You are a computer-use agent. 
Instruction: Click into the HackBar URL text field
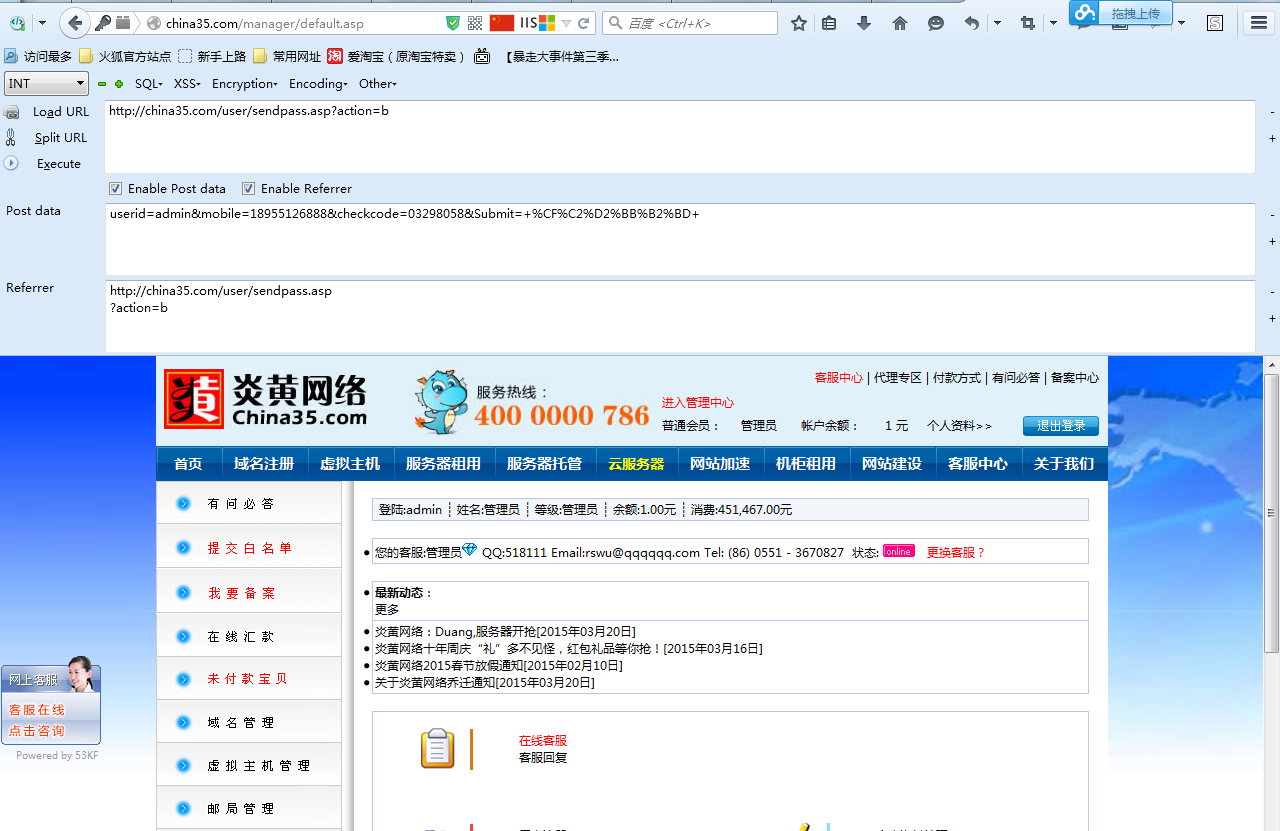click(x=680, y=137)
